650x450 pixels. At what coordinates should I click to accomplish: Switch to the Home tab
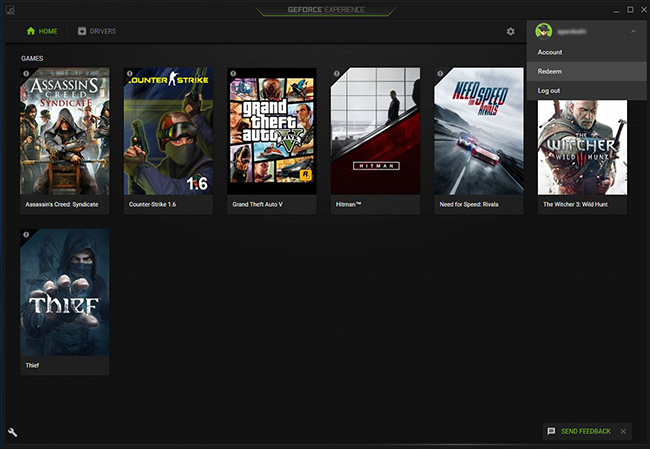42,31
